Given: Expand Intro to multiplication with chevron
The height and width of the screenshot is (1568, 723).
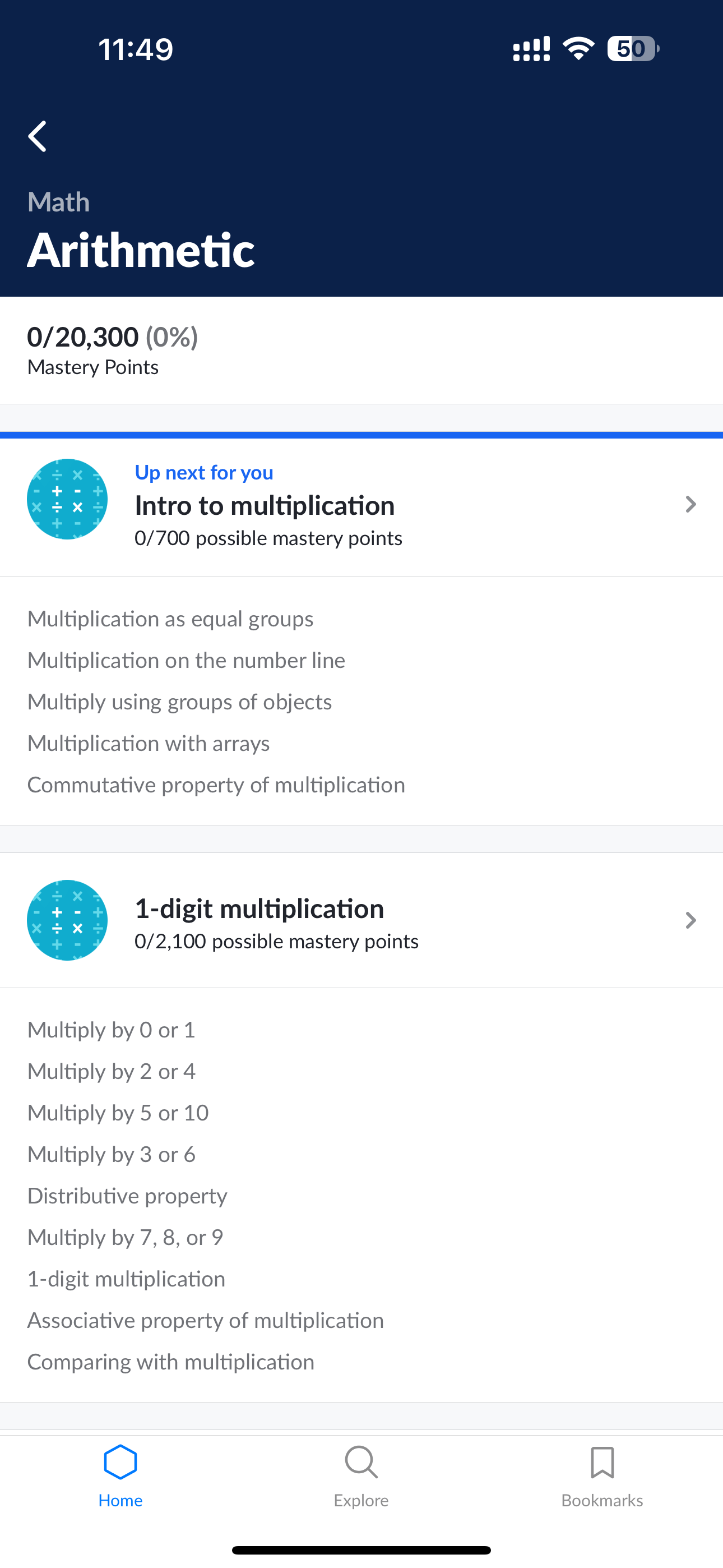Looking at the screenshot, I should click(690, 504).
